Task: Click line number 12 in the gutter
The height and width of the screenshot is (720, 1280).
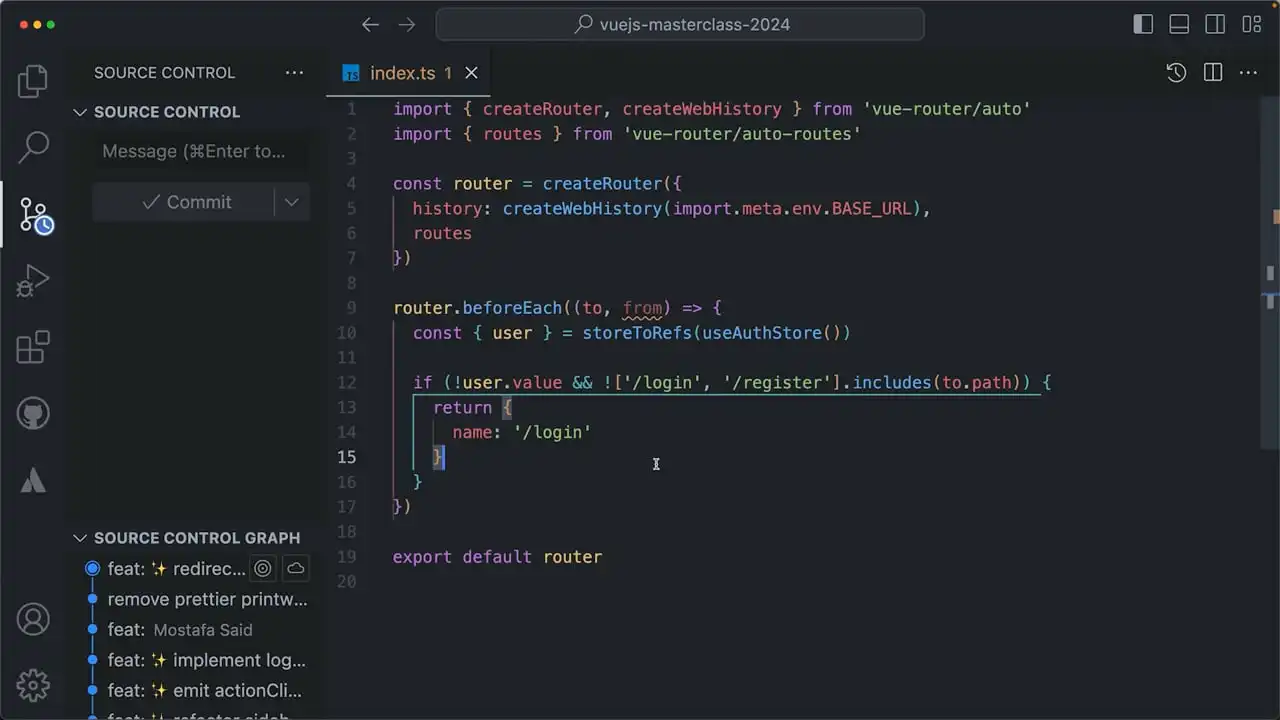Action: tap(347, 383)
